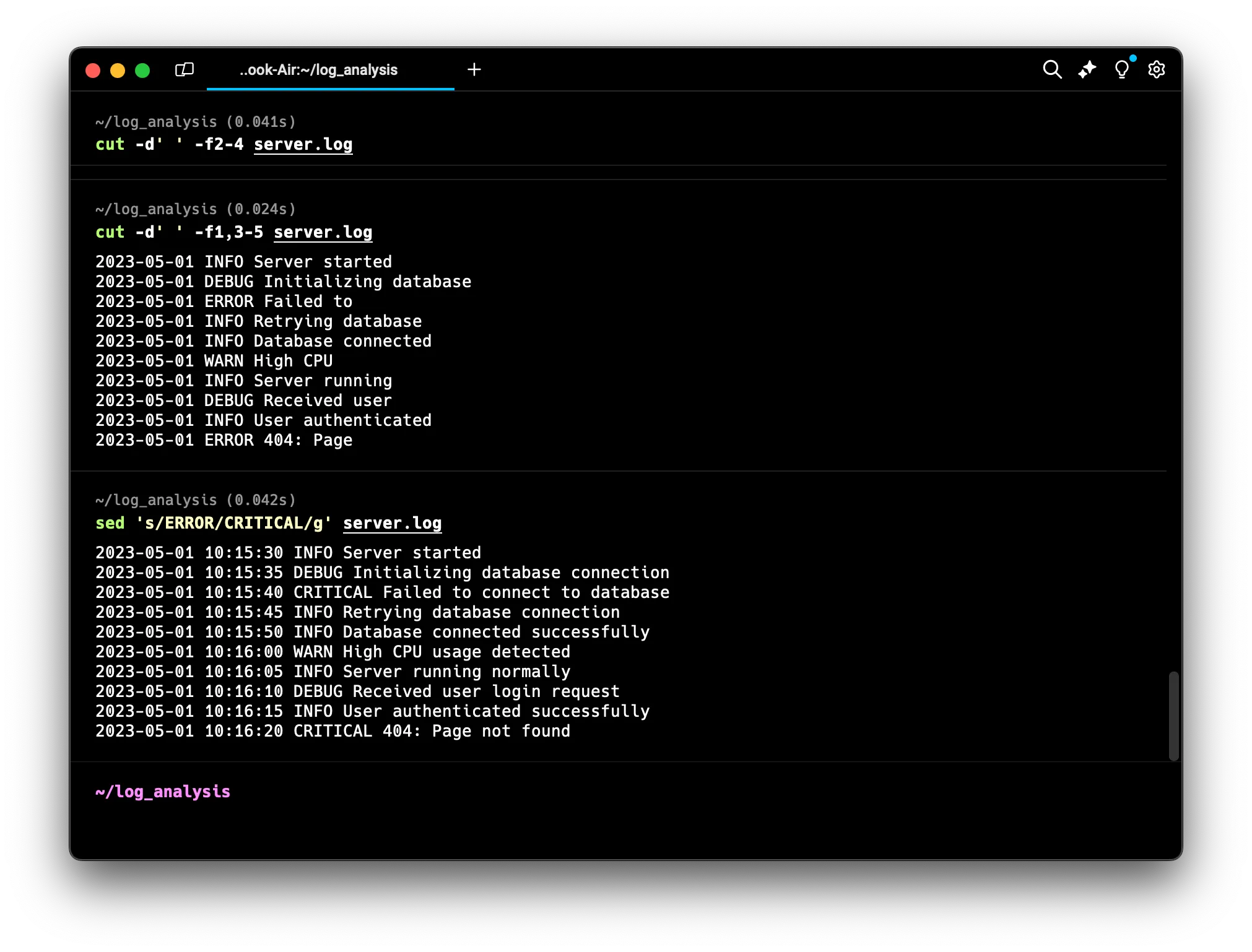This screenshot has width=1252, height=952.
Task: Click the green fullscreen window button
Action: (x=142, y=71)
